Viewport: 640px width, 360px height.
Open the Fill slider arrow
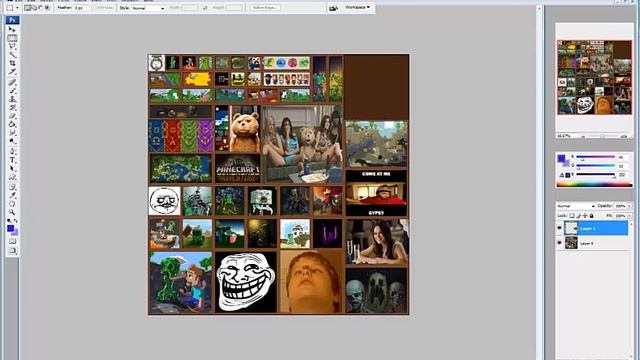coord(629,216)
